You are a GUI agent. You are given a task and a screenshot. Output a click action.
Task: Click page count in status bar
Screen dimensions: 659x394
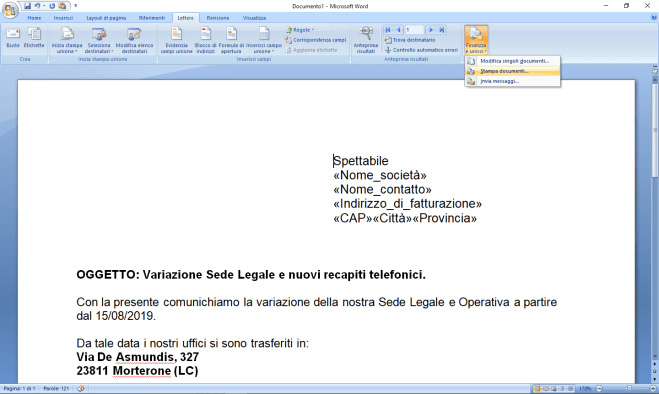(x=19, y=389)
